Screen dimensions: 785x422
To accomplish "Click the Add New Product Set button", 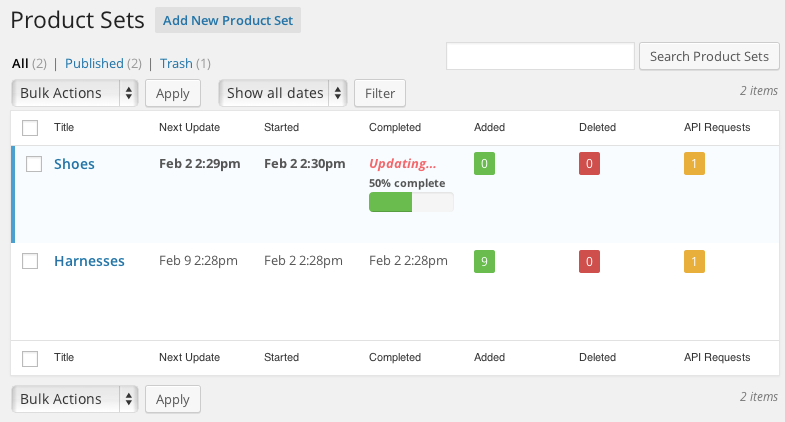I will 228,20.
